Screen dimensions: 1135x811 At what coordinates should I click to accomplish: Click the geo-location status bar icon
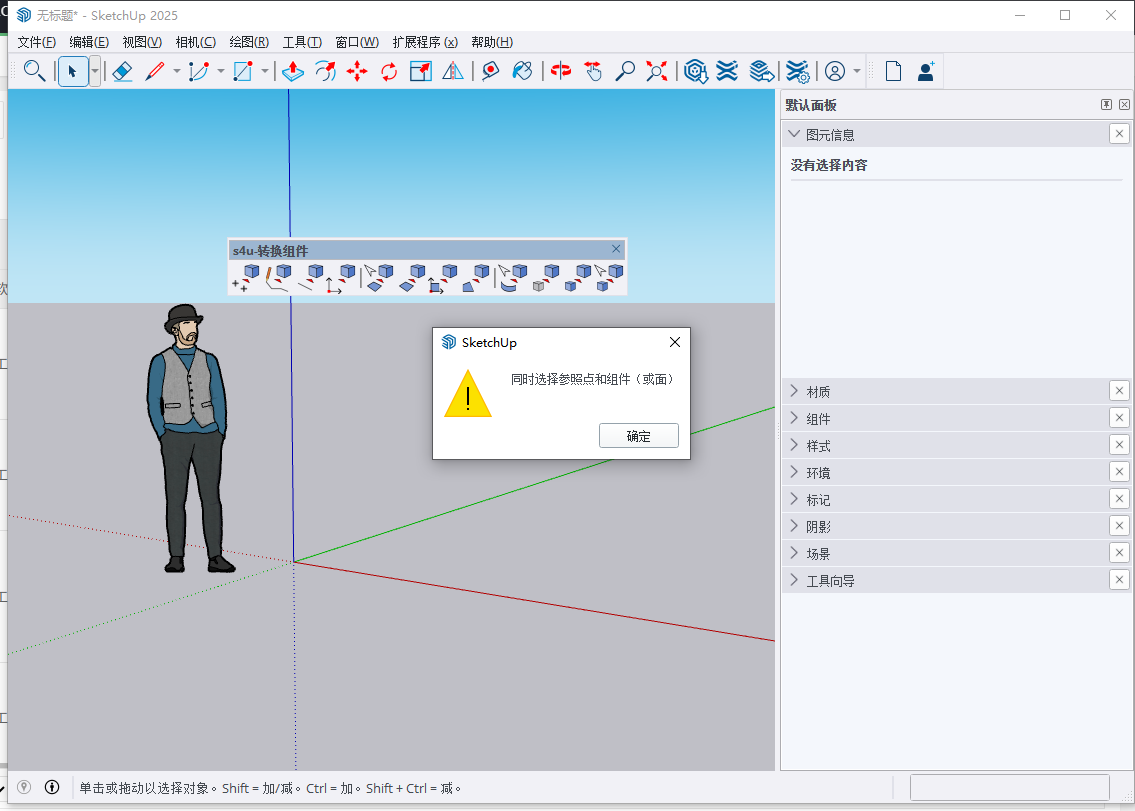pos(24,787)
